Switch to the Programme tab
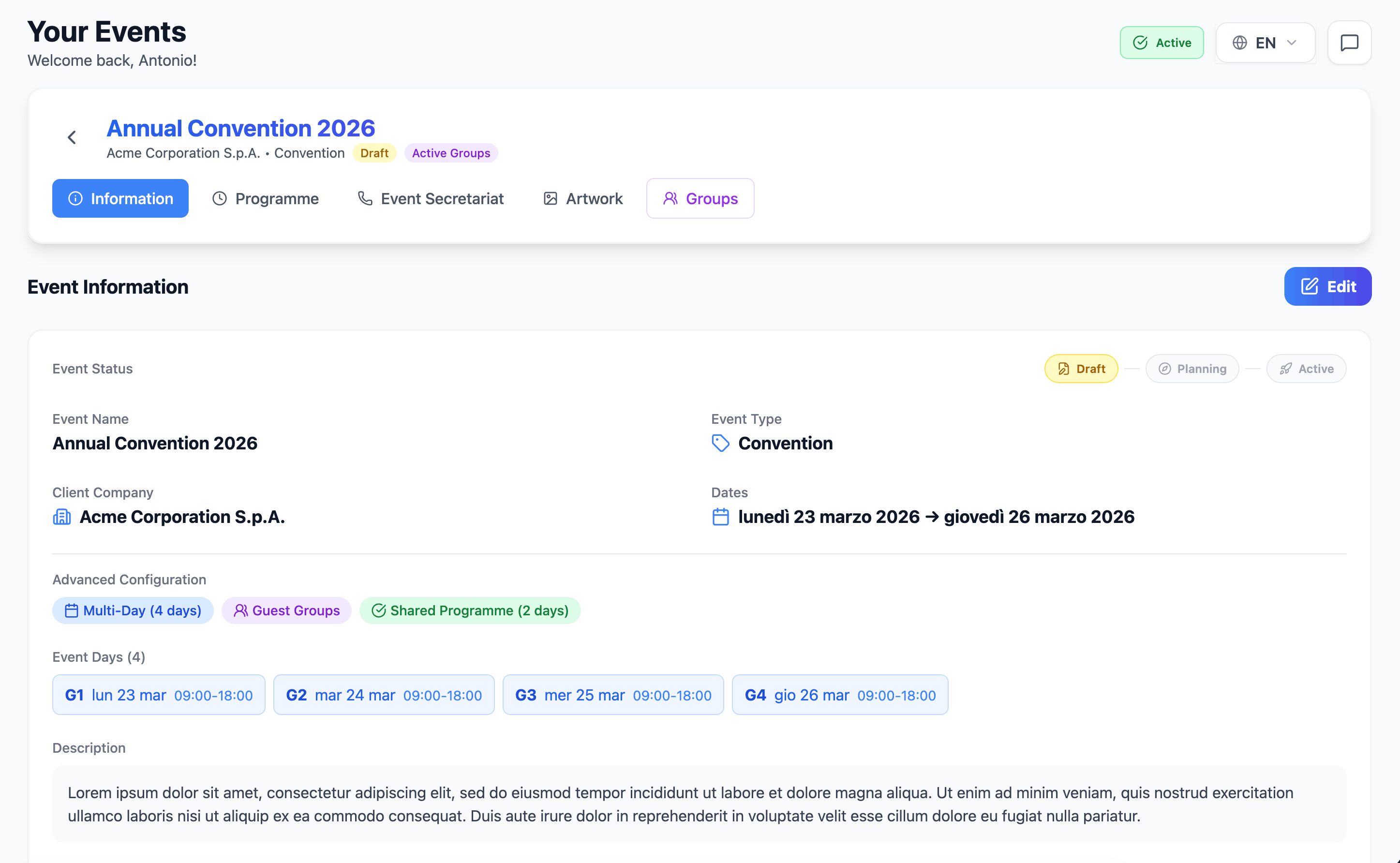Image resolution: width=1400 pixels, height=863 pixels. (266, 198)
